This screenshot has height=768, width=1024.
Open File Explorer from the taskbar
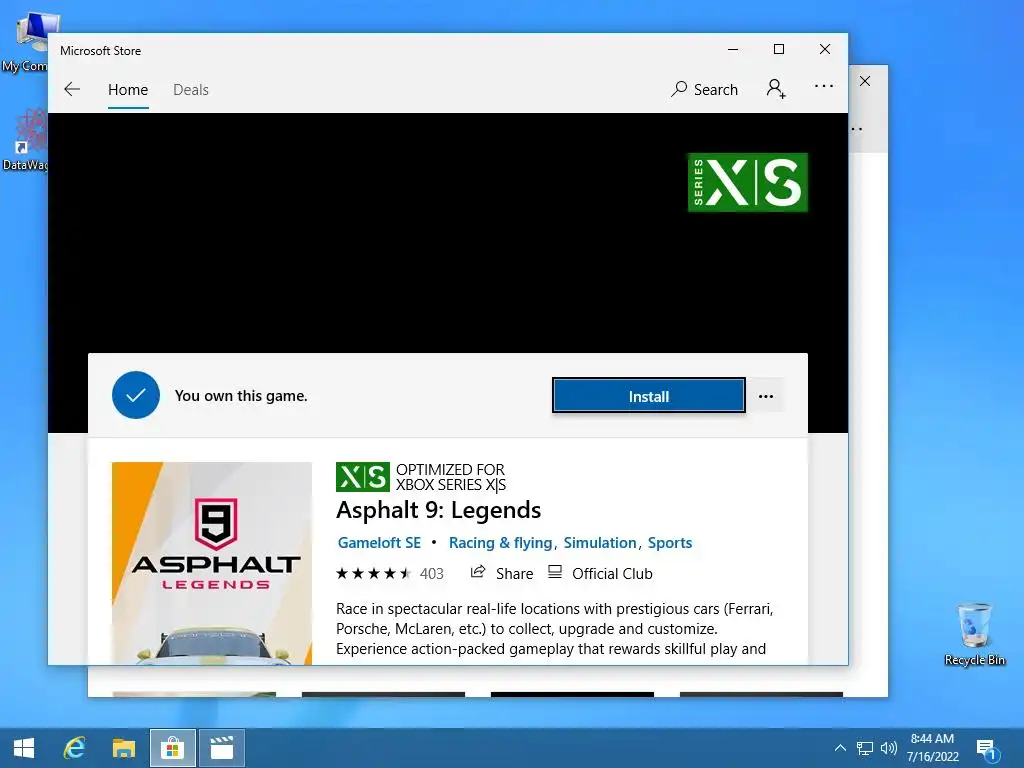tap(123, 748)
